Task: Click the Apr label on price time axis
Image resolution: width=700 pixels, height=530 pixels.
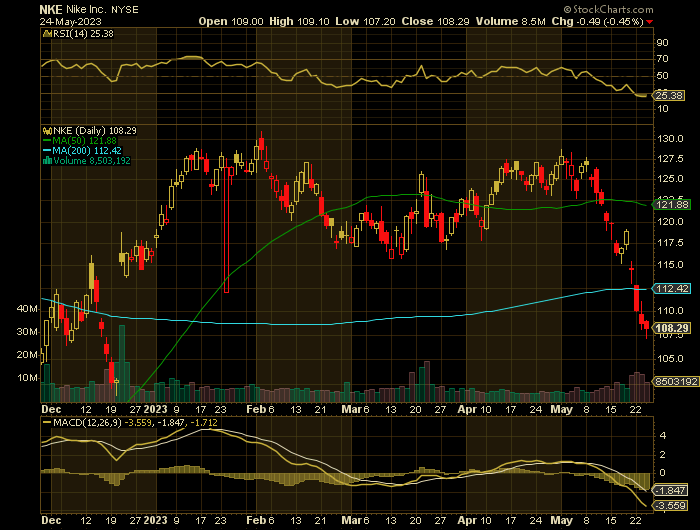Action: click(x=467, y=409)
